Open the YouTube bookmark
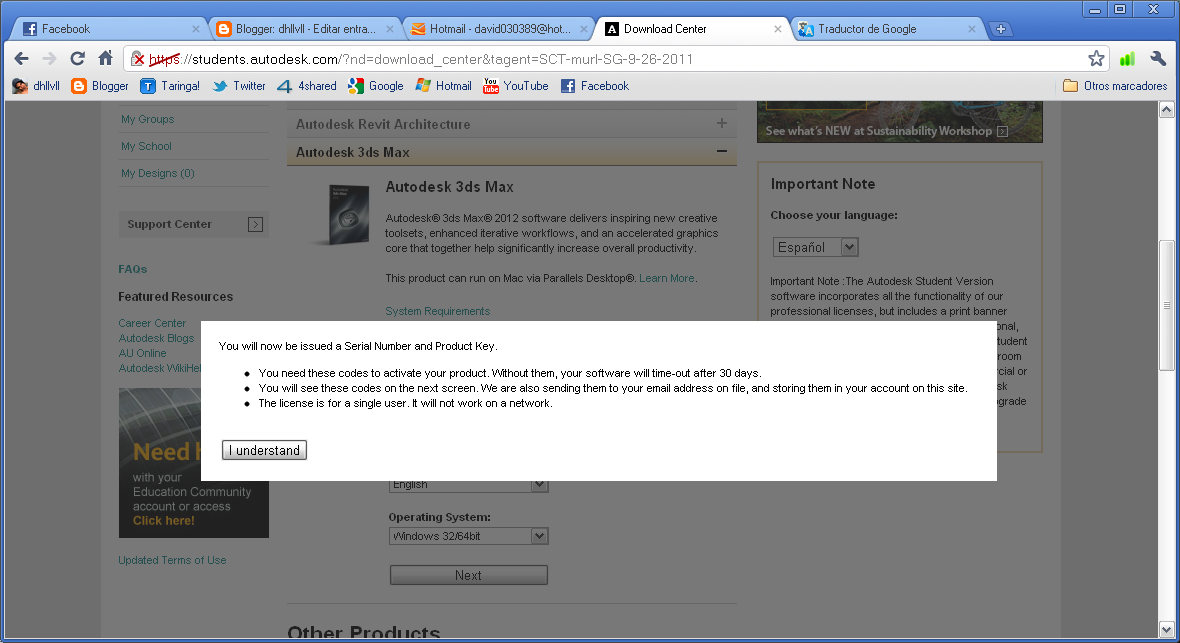The image size is (1180, 643). (x=515, y=86)
